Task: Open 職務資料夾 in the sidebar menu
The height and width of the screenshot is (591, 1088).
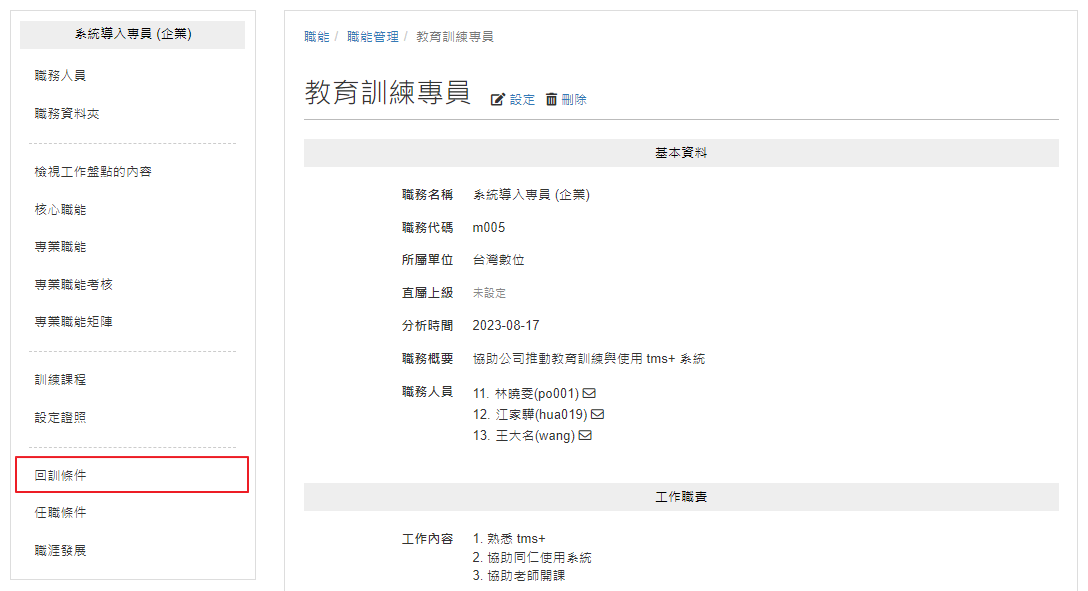Action: pyautogui.click(x=67, y=114)
